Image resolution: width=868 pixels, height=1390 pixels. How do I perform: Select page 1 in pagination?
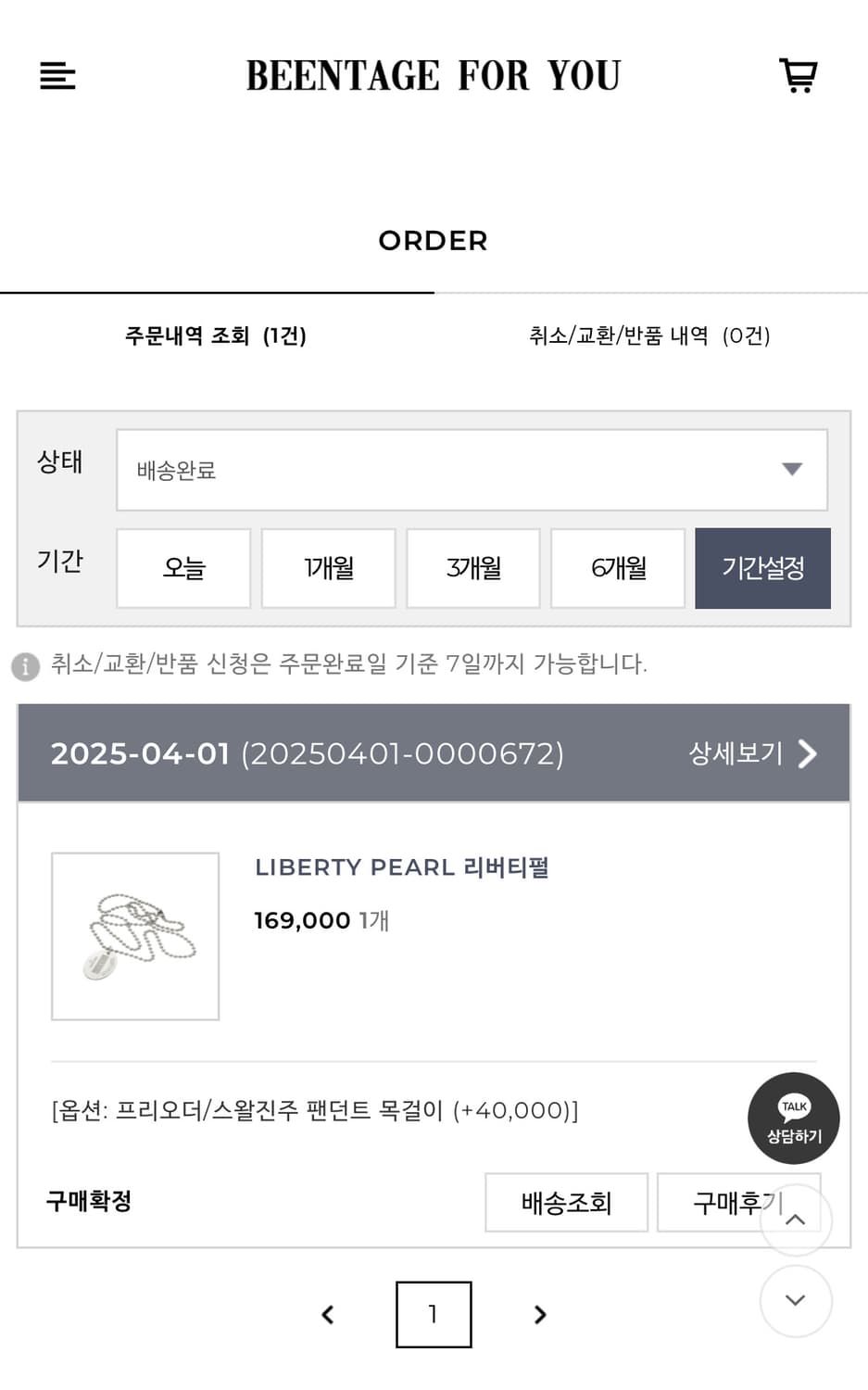pyautogui.click(x=433, y=1315)
